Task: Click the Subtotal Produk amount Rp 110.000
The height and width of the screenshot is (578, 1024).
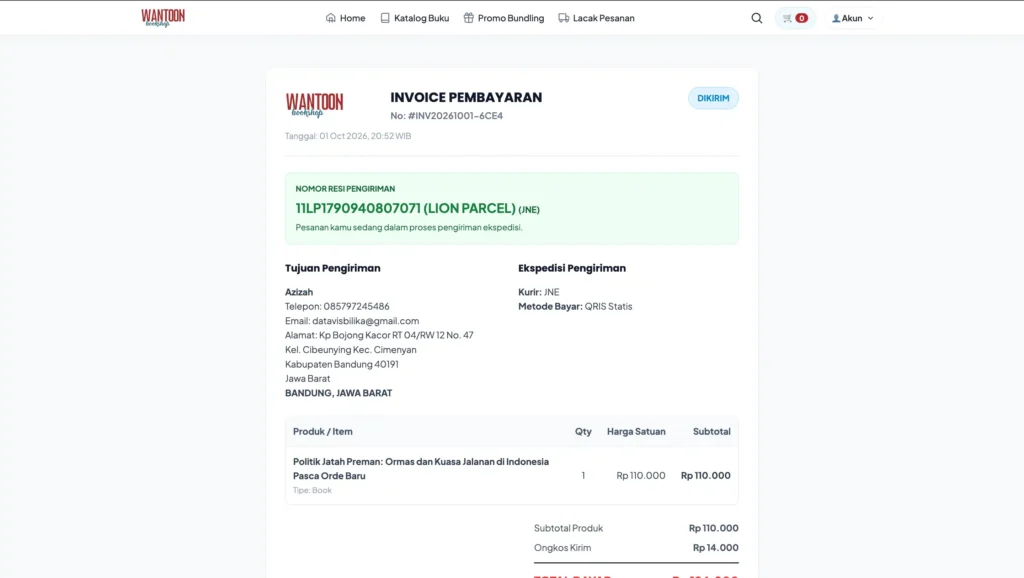Action: click(714, 528)
